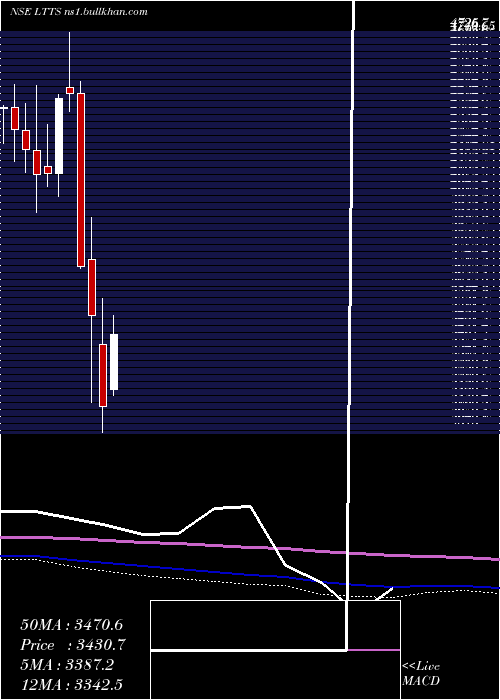Image resolution: width=500 pixels, height=700 pixels.
Task: Click the 12MA : 3342.5 text
Action: 71,684
